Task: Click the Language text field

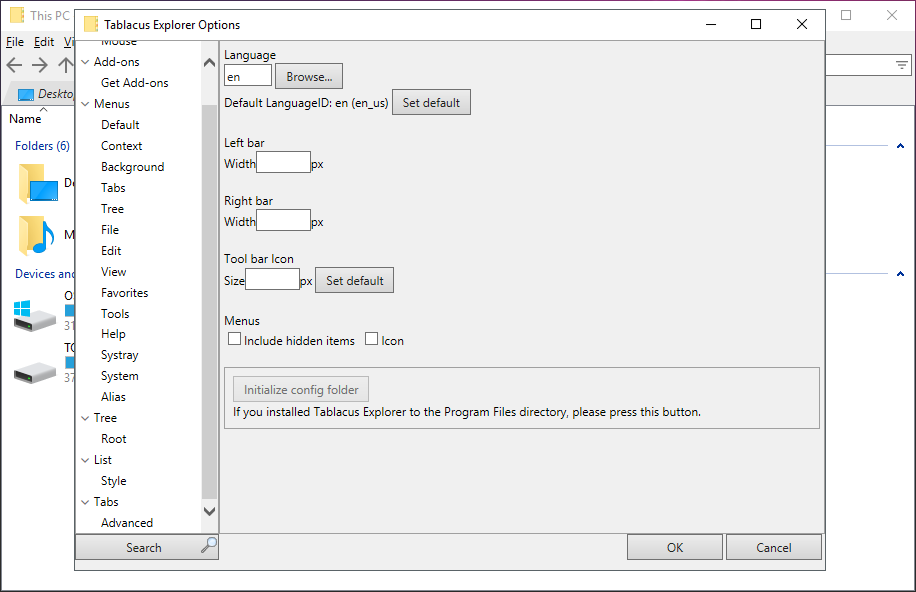Action: tap(248, 76)
